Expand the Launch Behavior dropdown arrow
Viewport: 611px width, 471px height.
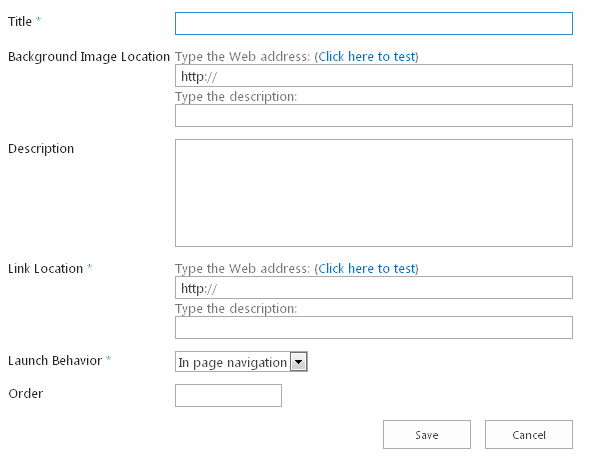[x=298, y=362]
